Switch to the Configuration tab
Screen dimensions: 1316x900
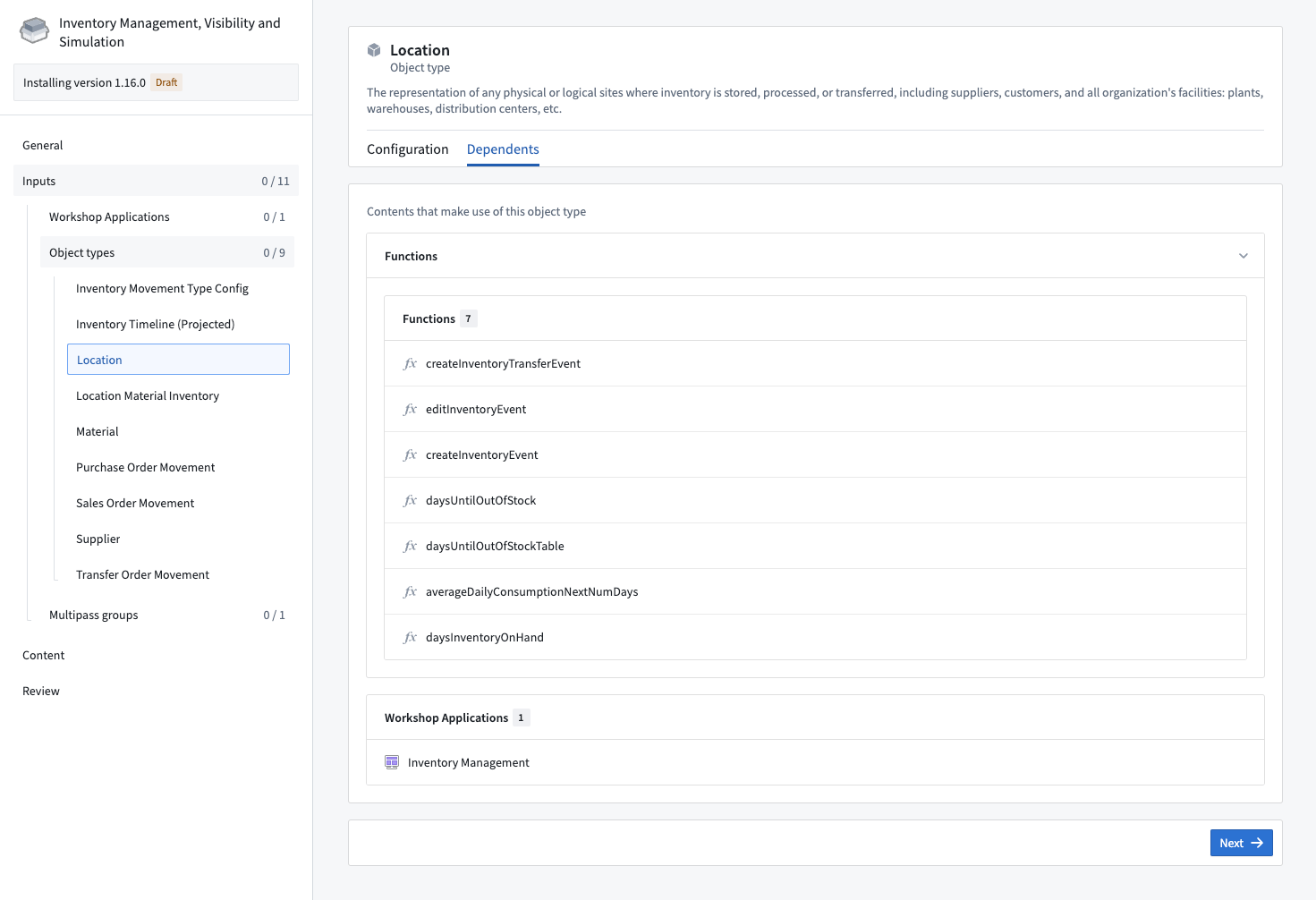pyautogui.click(x=407, y=149)
